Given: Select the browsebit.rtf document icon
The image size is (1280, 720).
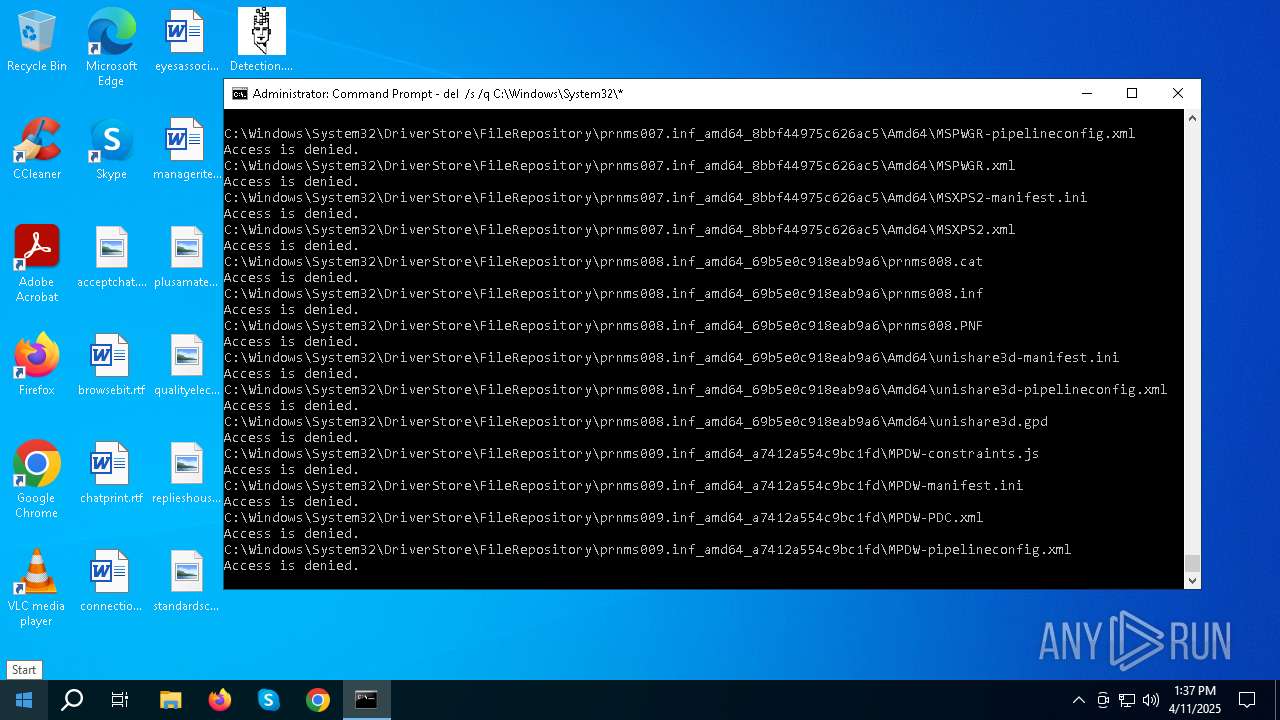Looking at the screenshot, I should (x=111, y=365).
